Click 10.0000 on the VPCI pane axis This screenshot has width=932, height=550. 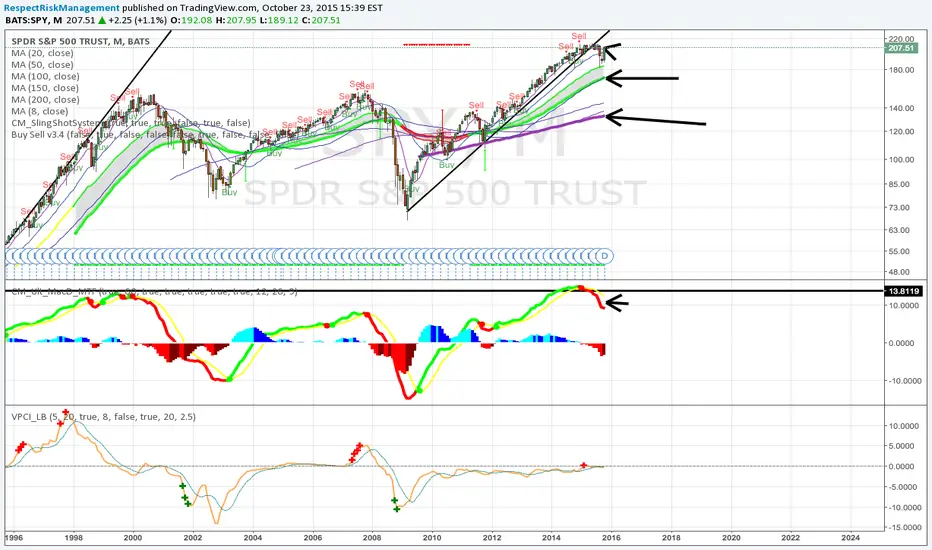point(903,426)
